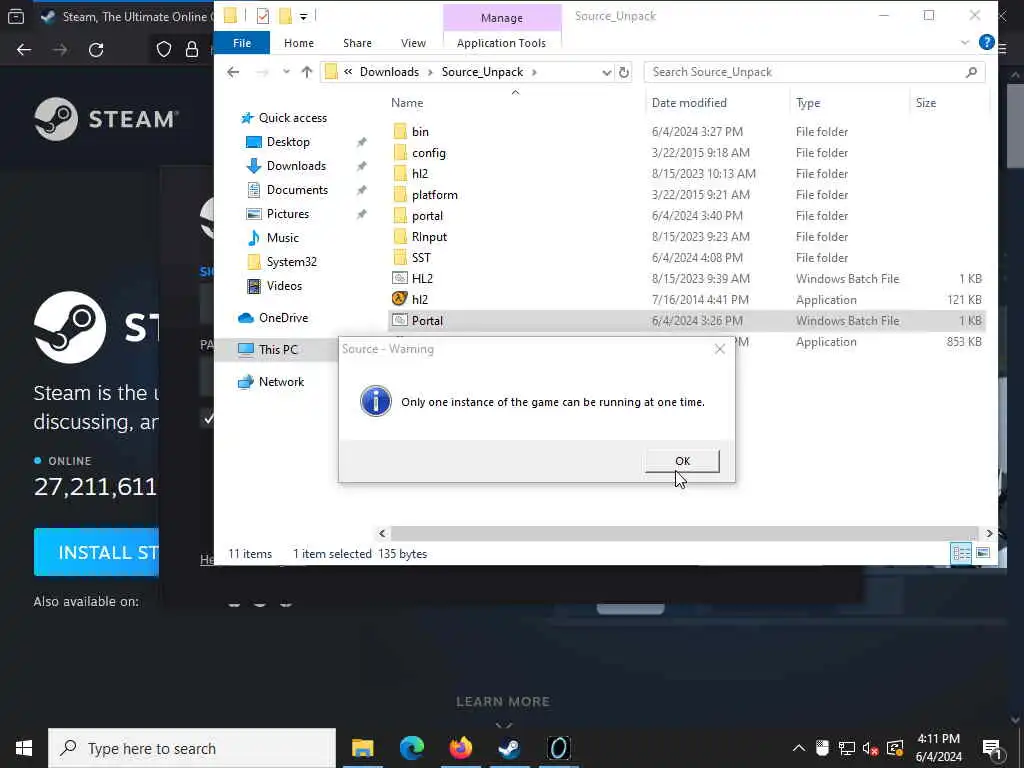Open File Explorer from the taskbar
Viewport: 1024px width, 768px height.
[362, 748]
